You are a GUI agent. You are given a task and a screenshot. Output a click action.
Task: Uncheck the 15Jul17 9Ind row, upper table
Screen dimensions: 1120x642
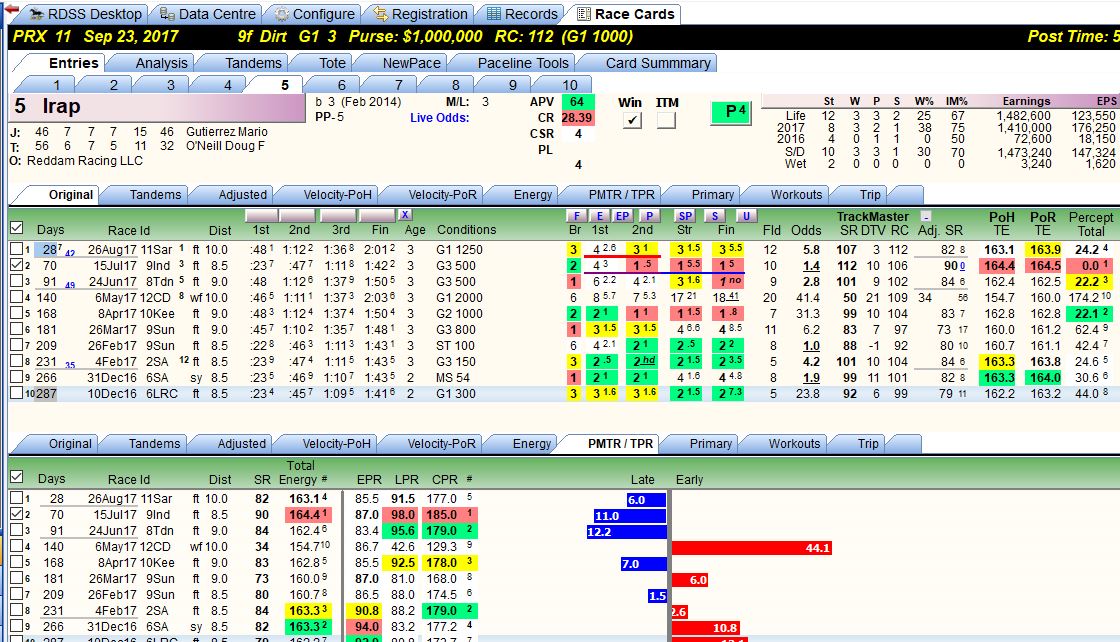(x=16, y=265)
